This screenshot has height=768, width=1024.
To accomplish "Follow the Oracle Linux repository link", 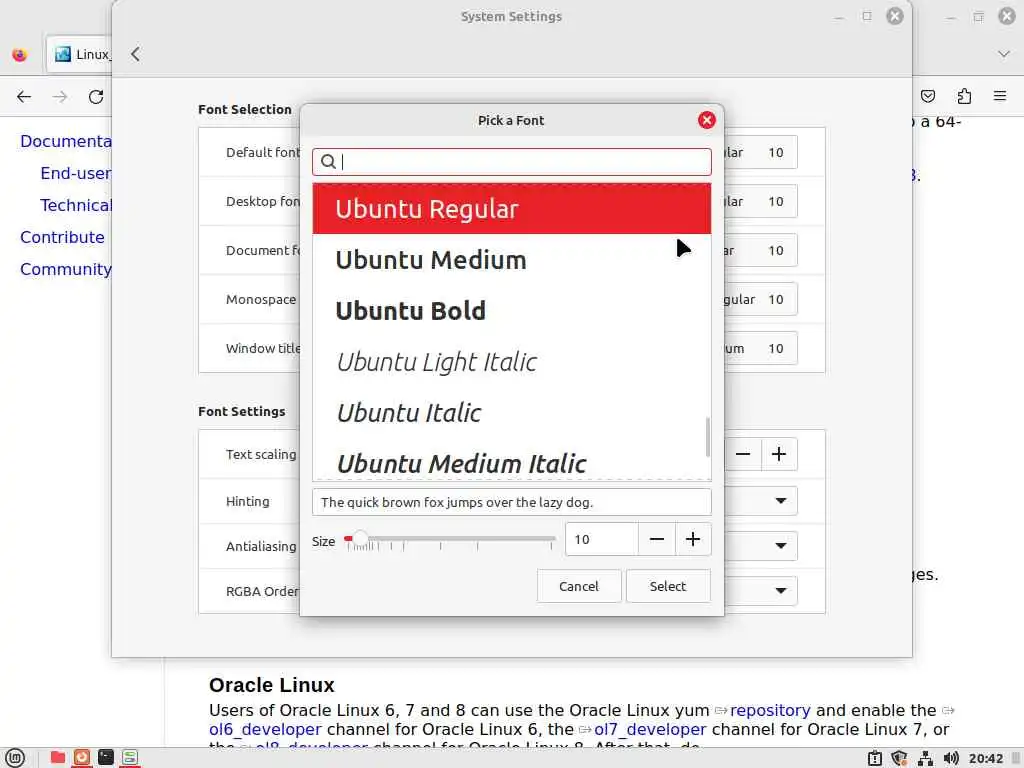I will pos(770,711).
